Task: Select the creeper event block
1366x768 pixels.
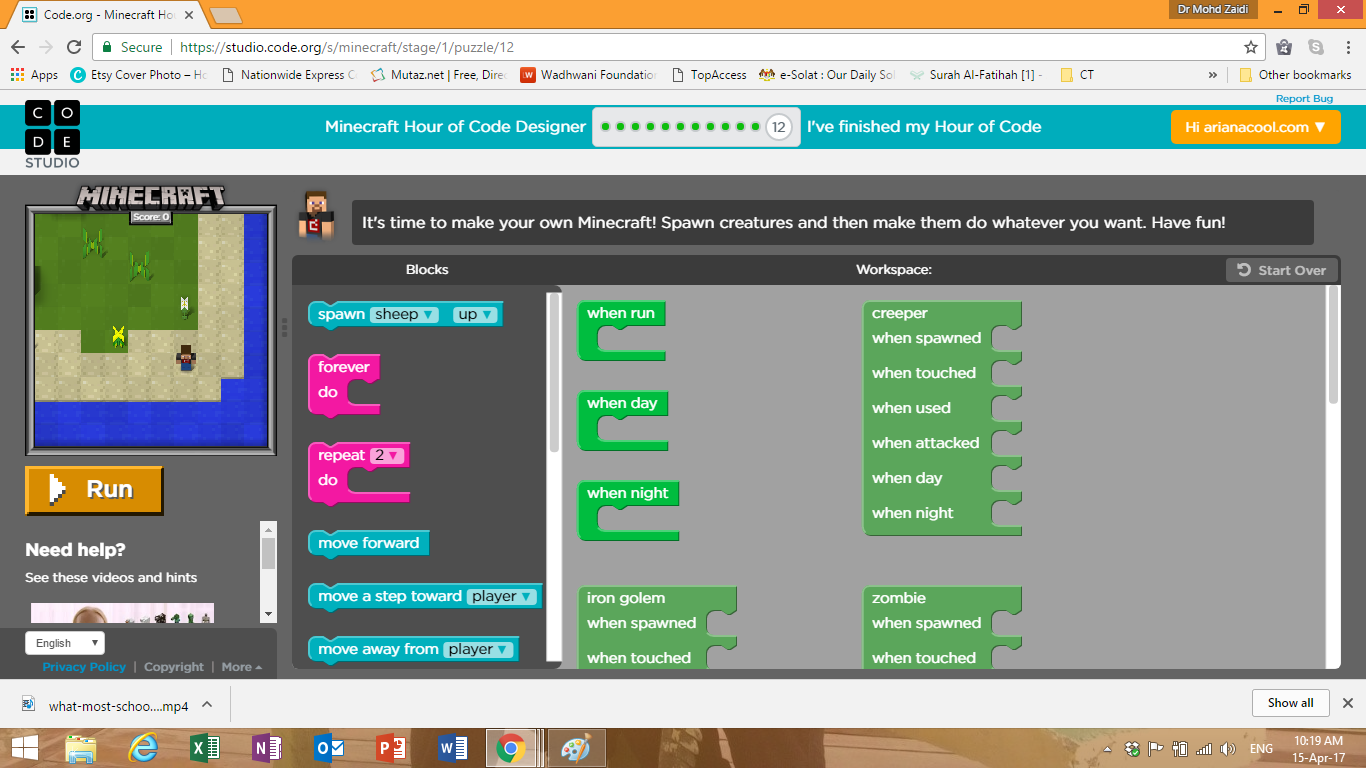Action: point(942,418)
